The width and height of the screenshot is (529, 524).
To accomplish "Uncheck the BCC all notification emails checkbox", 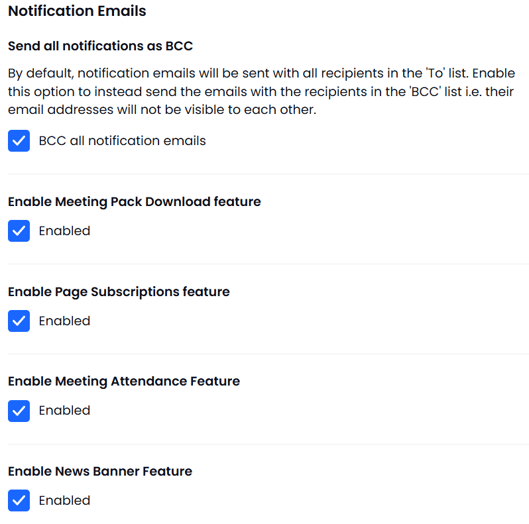I will 19,141.
